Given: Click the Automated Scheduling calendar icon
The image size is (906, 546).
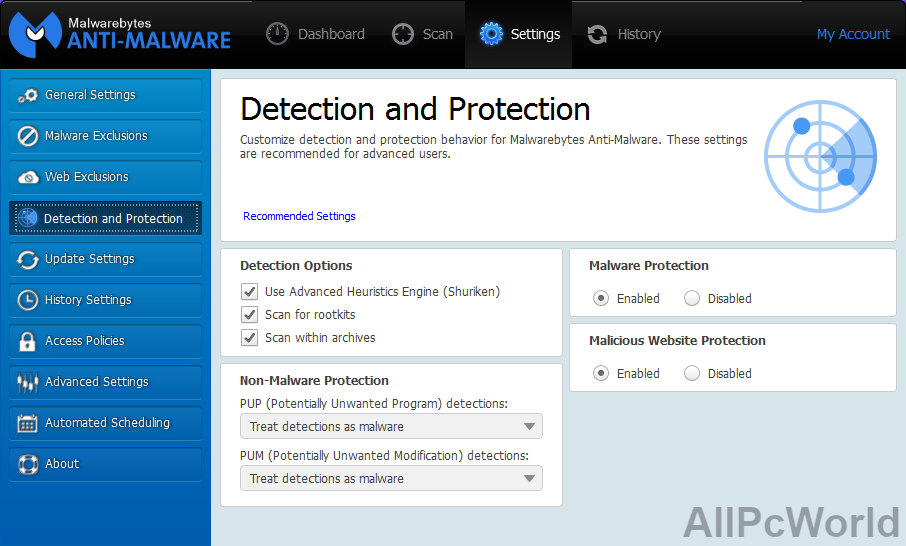Looking at the screenshot, I should (28, 424).
